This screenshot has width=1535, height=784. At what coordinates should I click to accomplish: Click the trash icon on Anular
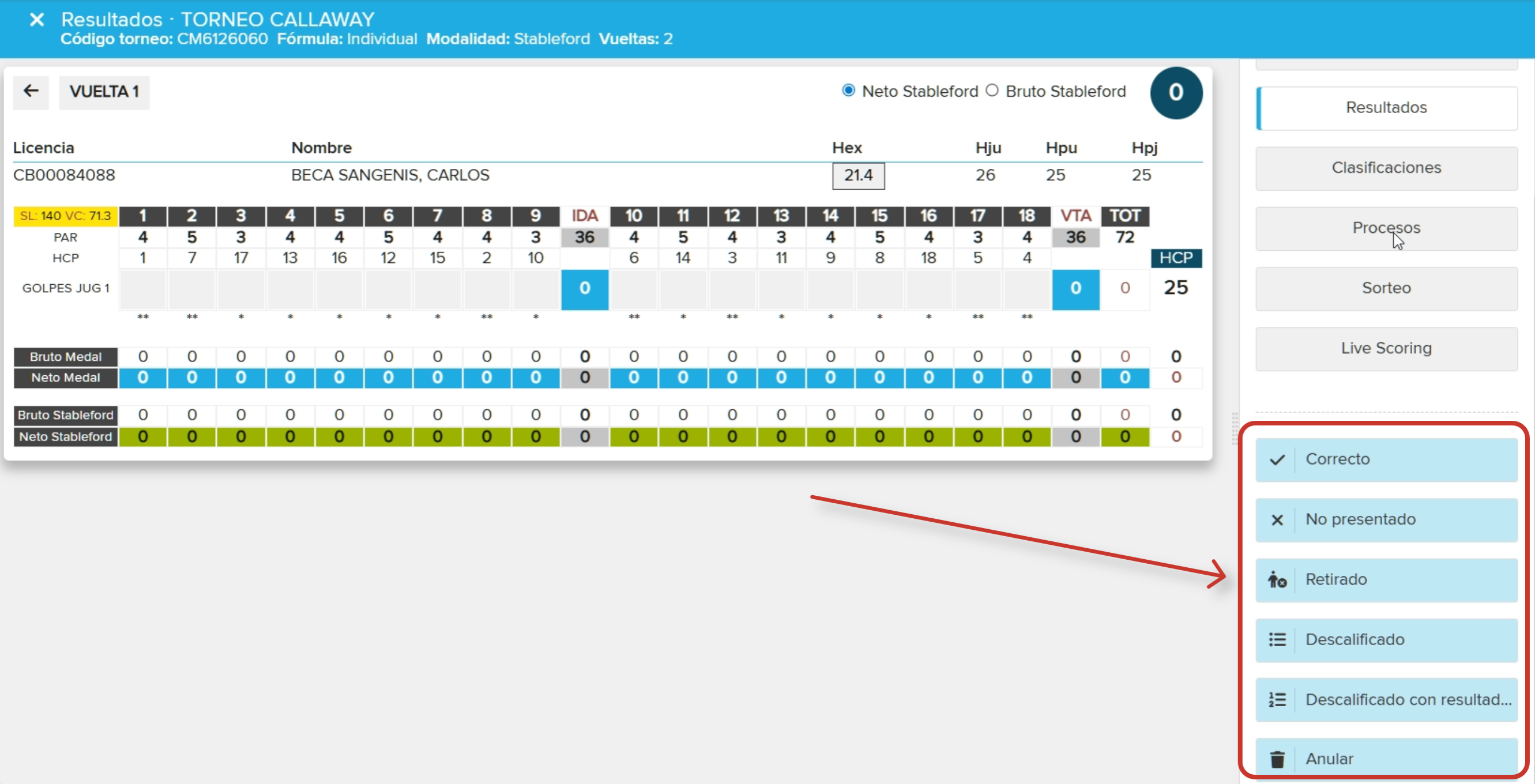pyautogui.click(x=1277, y=759)
